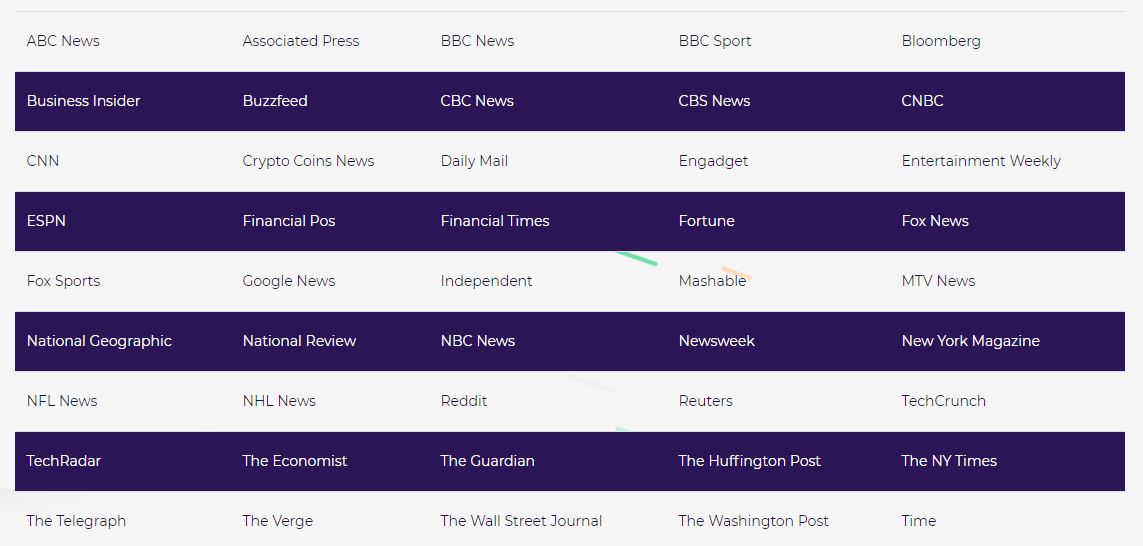
Task: Select The NY Times
Action: 948,460
